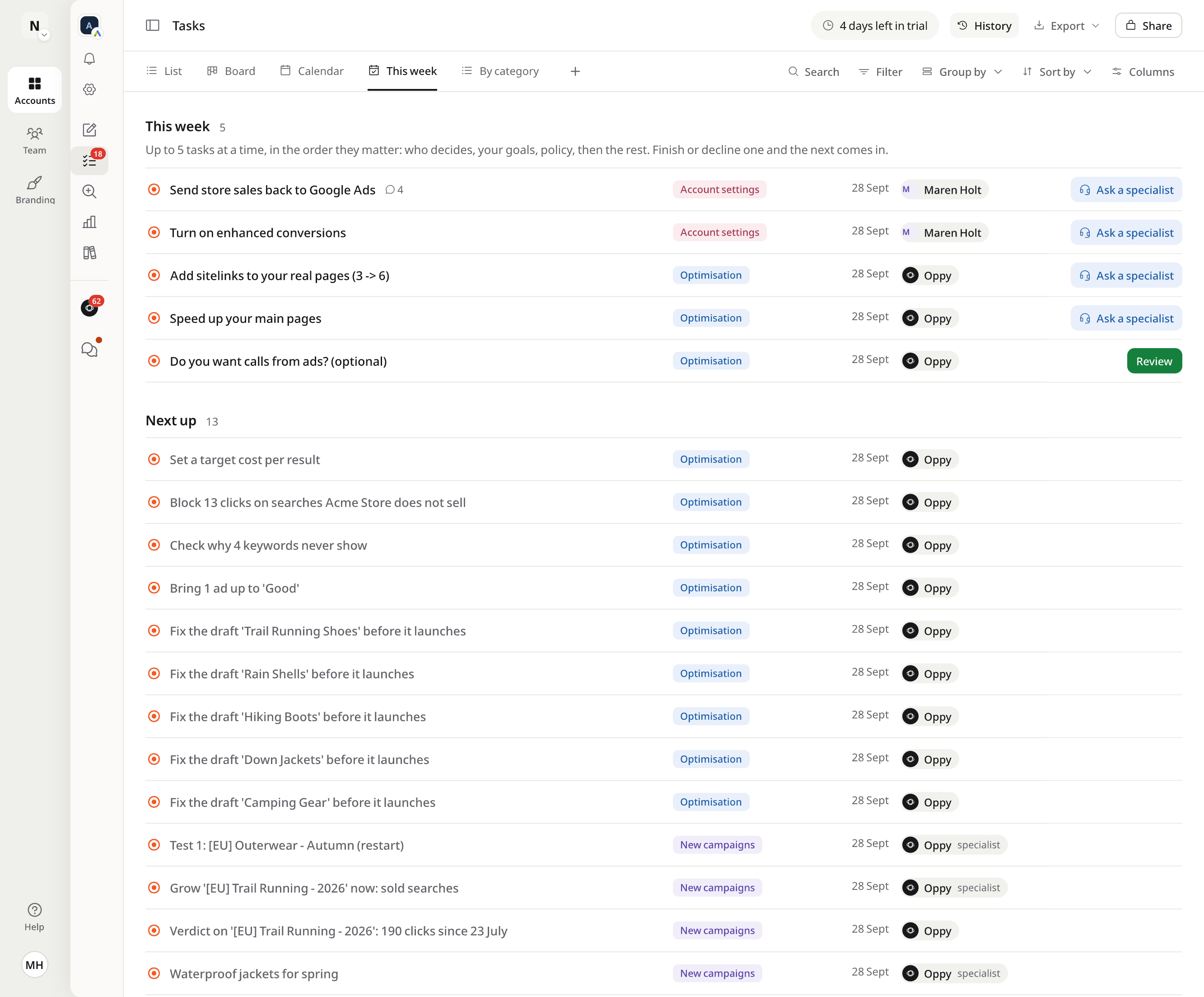Click 28 Sept date on Fix Camping Gear row

click(x=870, y=801)
